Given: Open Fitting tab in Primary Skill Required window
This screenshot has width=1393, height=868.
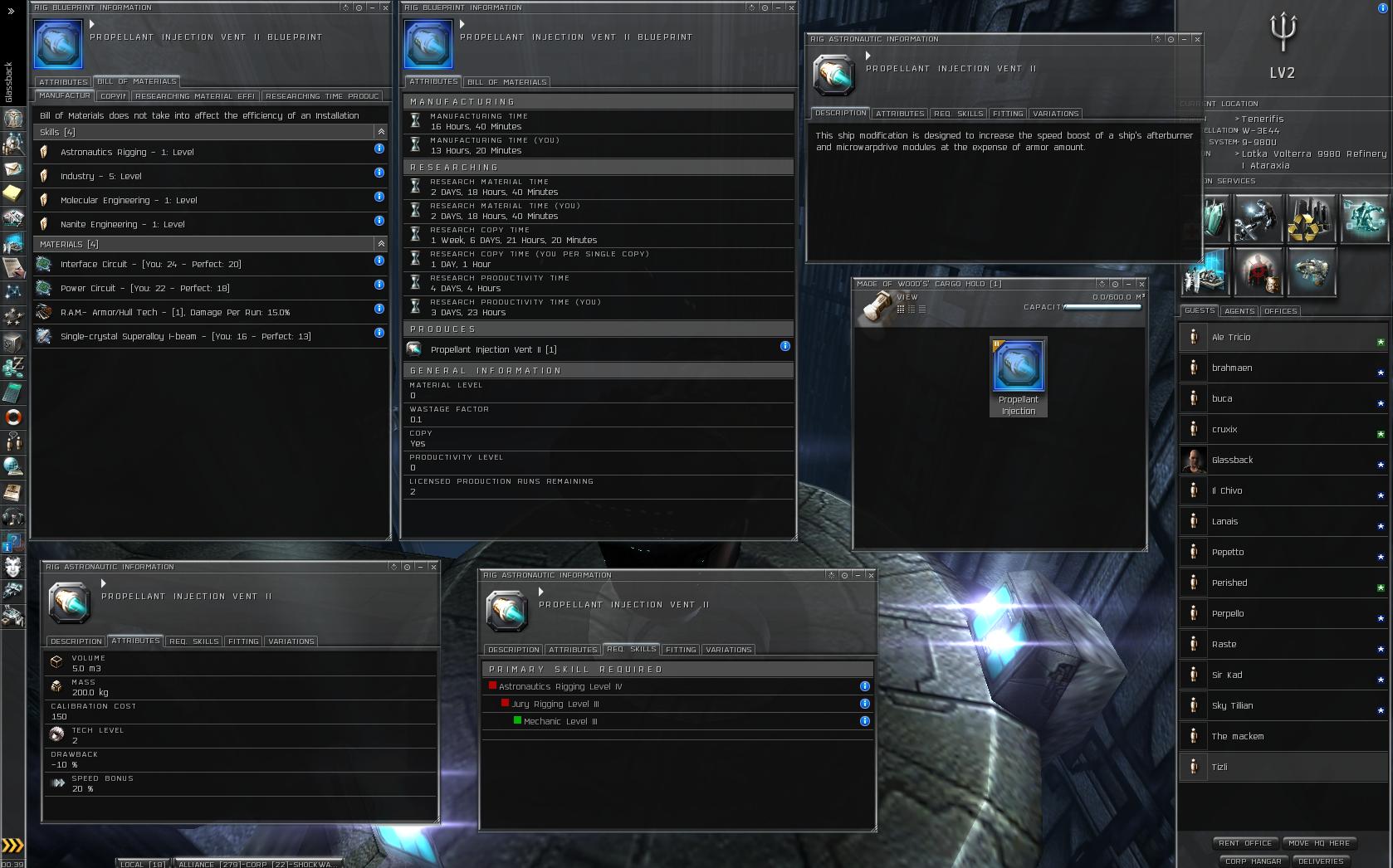Looking at the screenshot, I should point(681,650).
